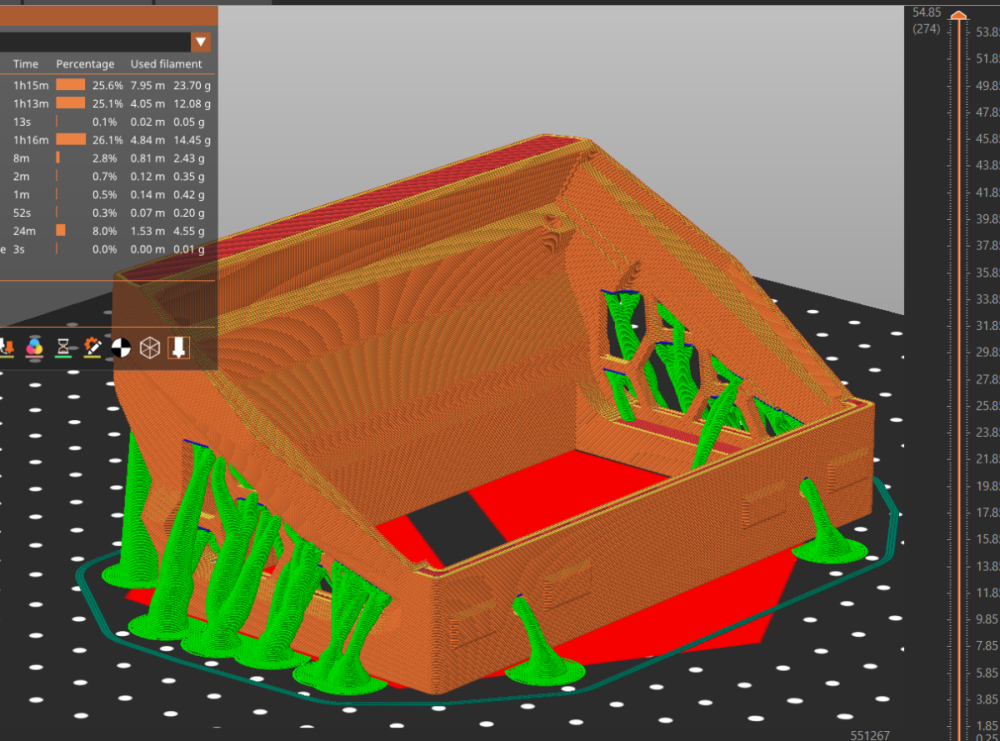The height and width of the screenshot is (741, 1000).
Task: Toggle the custom G-code gear-pencil icon
Action: [x=92, y=348]
